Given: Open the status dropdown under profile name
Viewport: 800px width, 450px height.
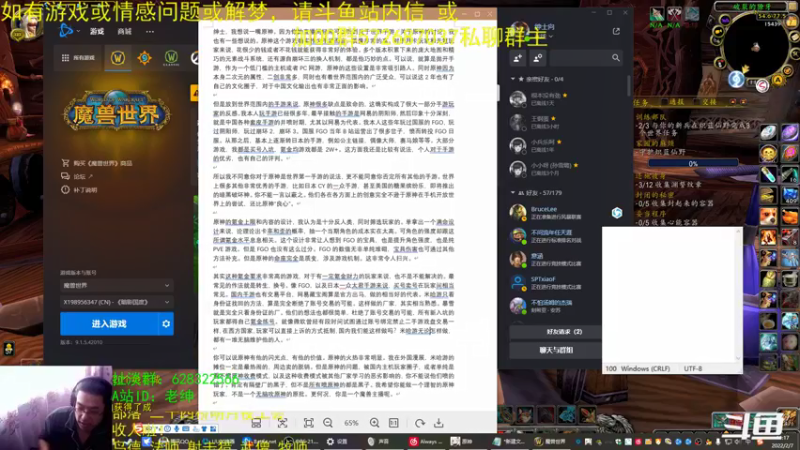Looking at the screenshot, I should 551,37.
